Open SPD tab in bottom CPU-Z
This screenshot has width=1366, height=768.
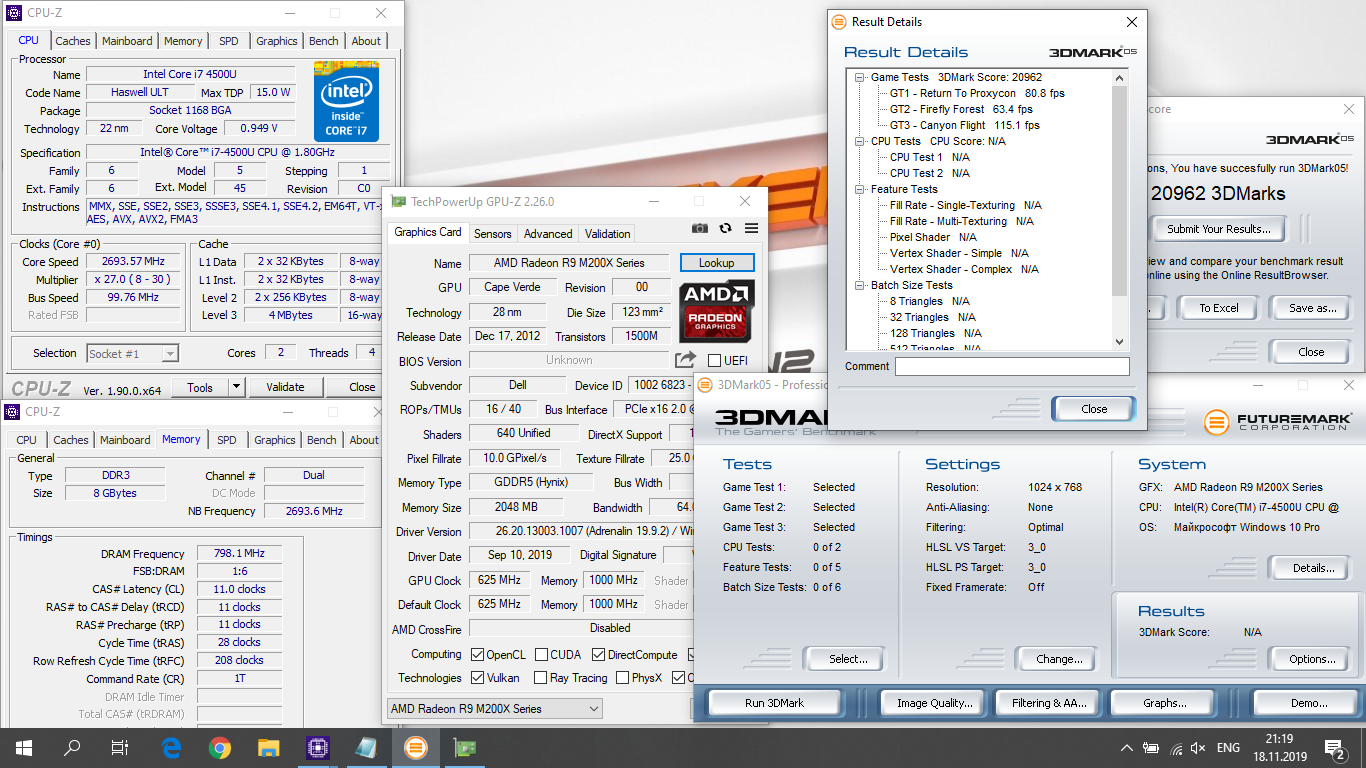click(x=227, y=440)
